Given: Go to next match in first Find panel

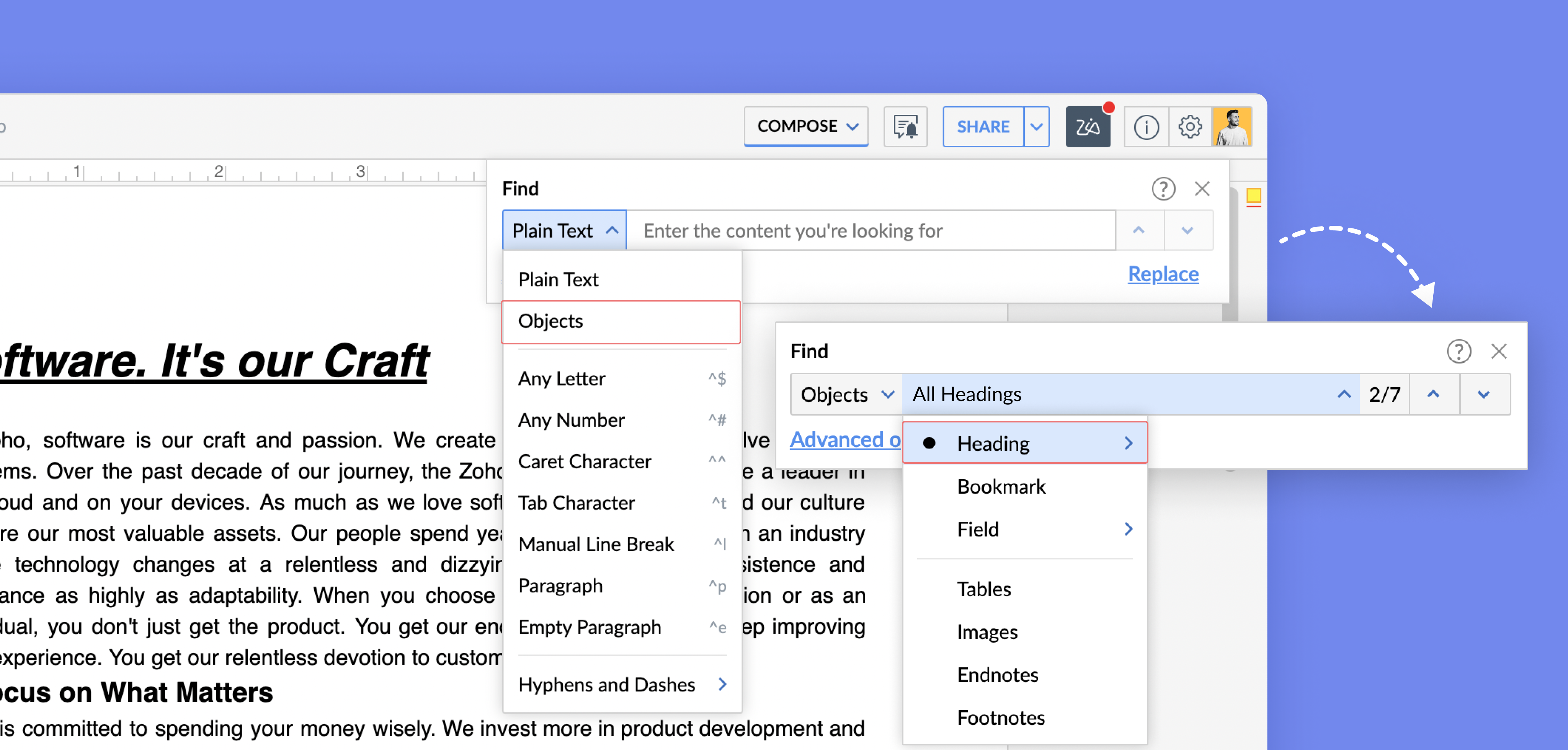Looking at the screenshot, I should pos(1187,230).
